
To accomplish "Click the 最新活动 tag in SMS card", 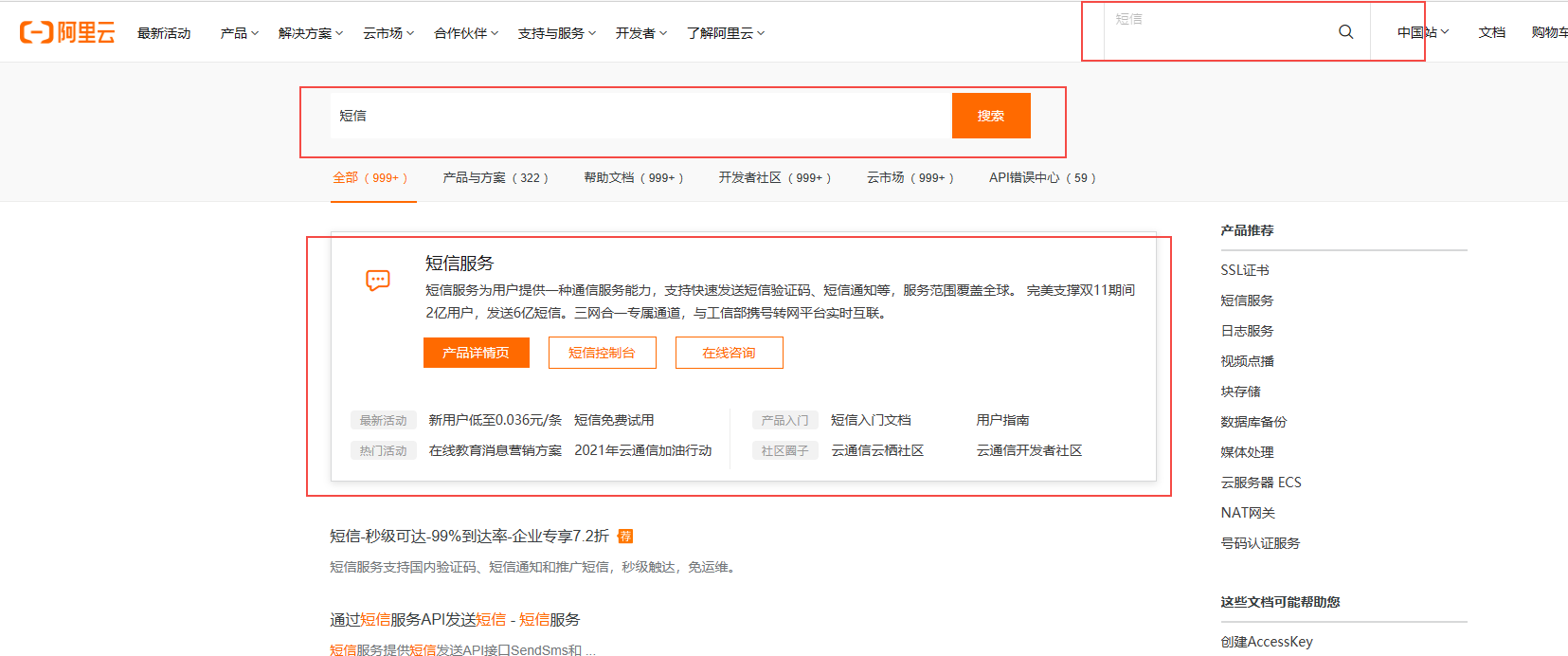I will pyautogui.click(x=383, y=420).
